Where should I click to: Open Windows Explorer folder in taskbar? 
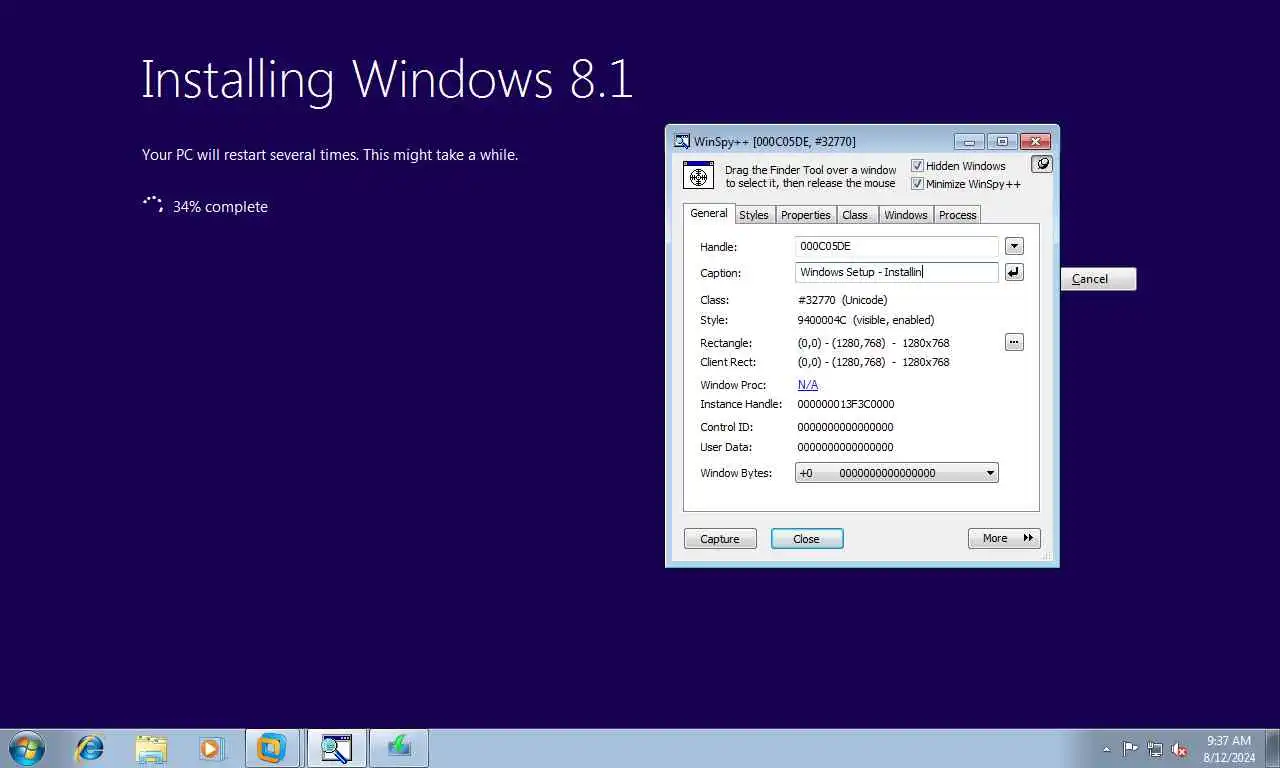coord(151,748)
